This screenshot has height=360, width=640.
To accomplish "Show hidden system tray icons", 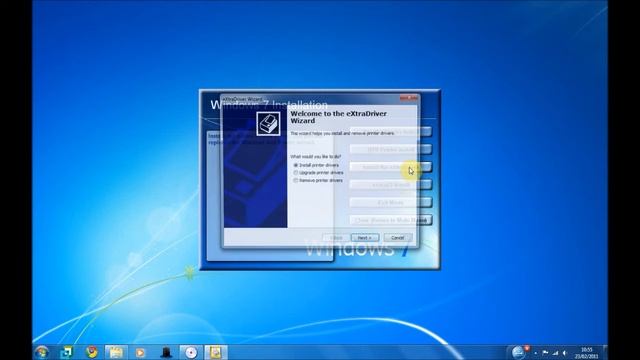I will [536, 353].
